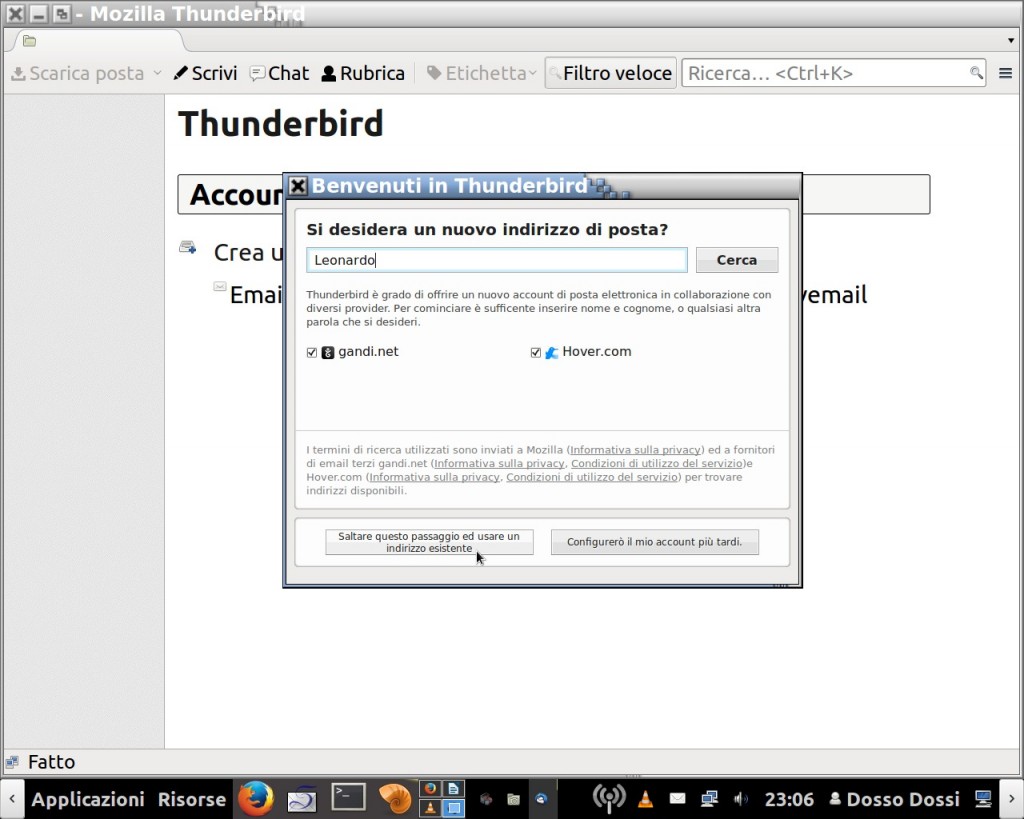Uncheck the gandi.net provider checkbox

click(x=312, y=353)
